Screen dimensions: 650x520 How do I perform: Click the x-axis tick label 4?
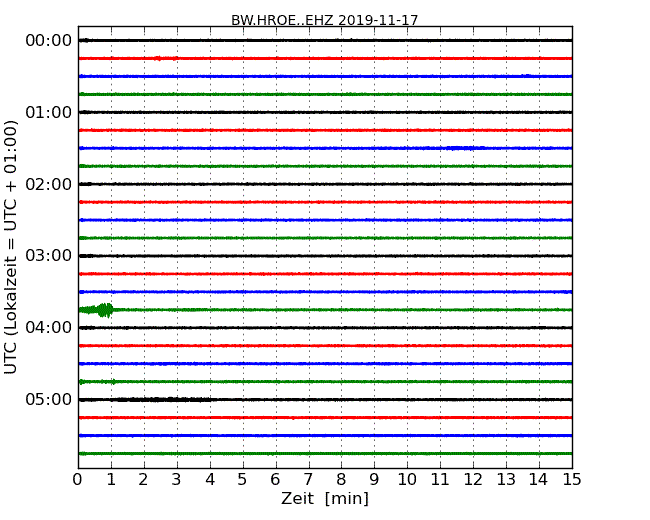coord(210,480)
